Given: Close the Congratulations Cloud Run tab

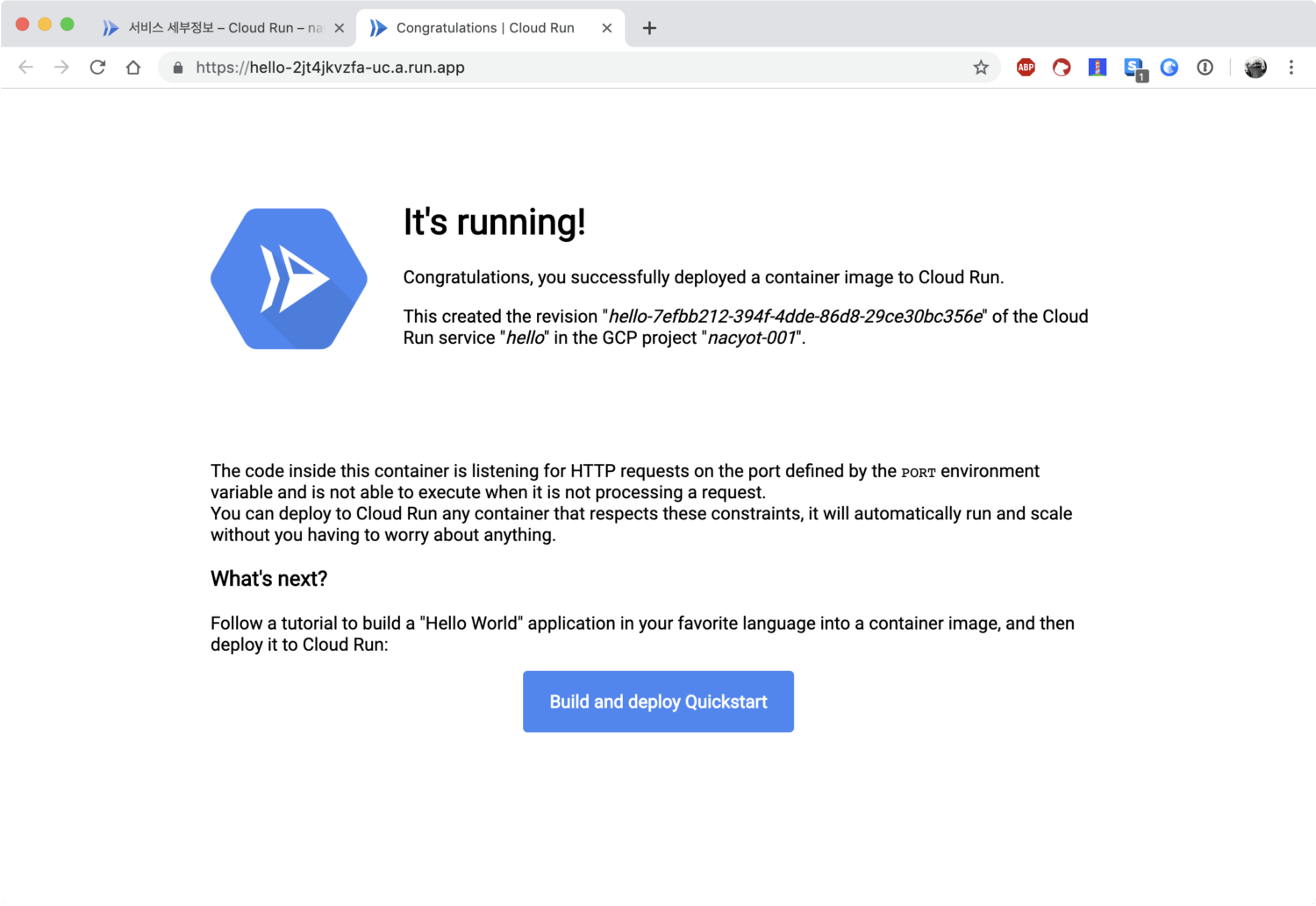Looking at the screenshot, I should coord(606,28).
